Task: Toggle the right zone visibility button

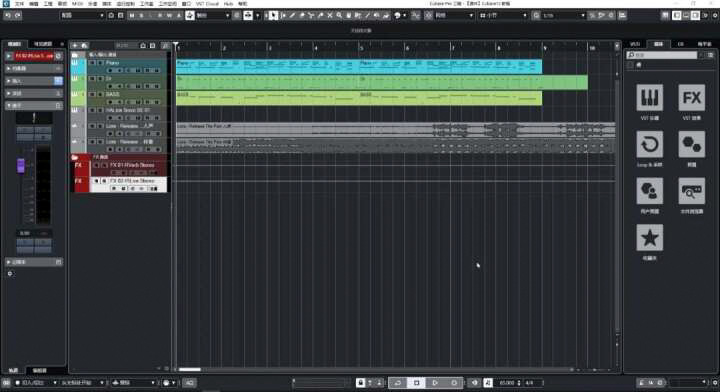Action: (695, 15)
